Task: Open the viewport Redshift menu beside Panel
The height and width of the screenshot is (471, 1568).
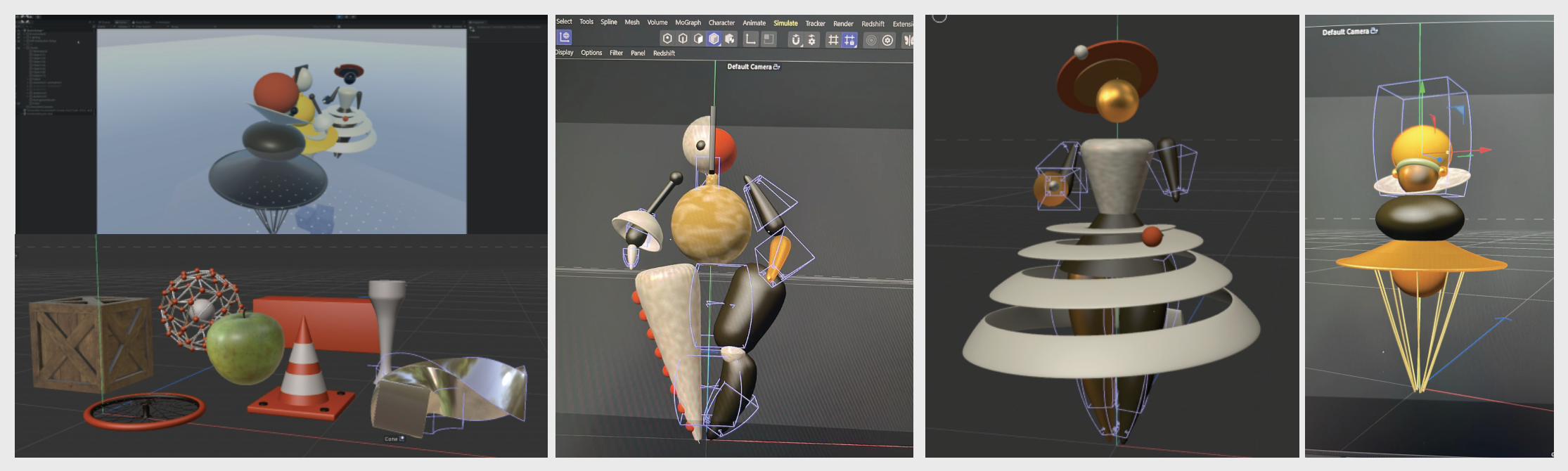Action: [x=664, y=53]
